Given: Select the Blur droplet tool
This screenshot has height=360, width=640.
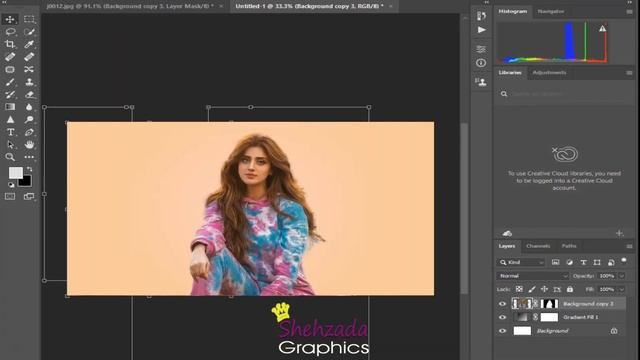Looking at the screenshot, I should 29,107.
